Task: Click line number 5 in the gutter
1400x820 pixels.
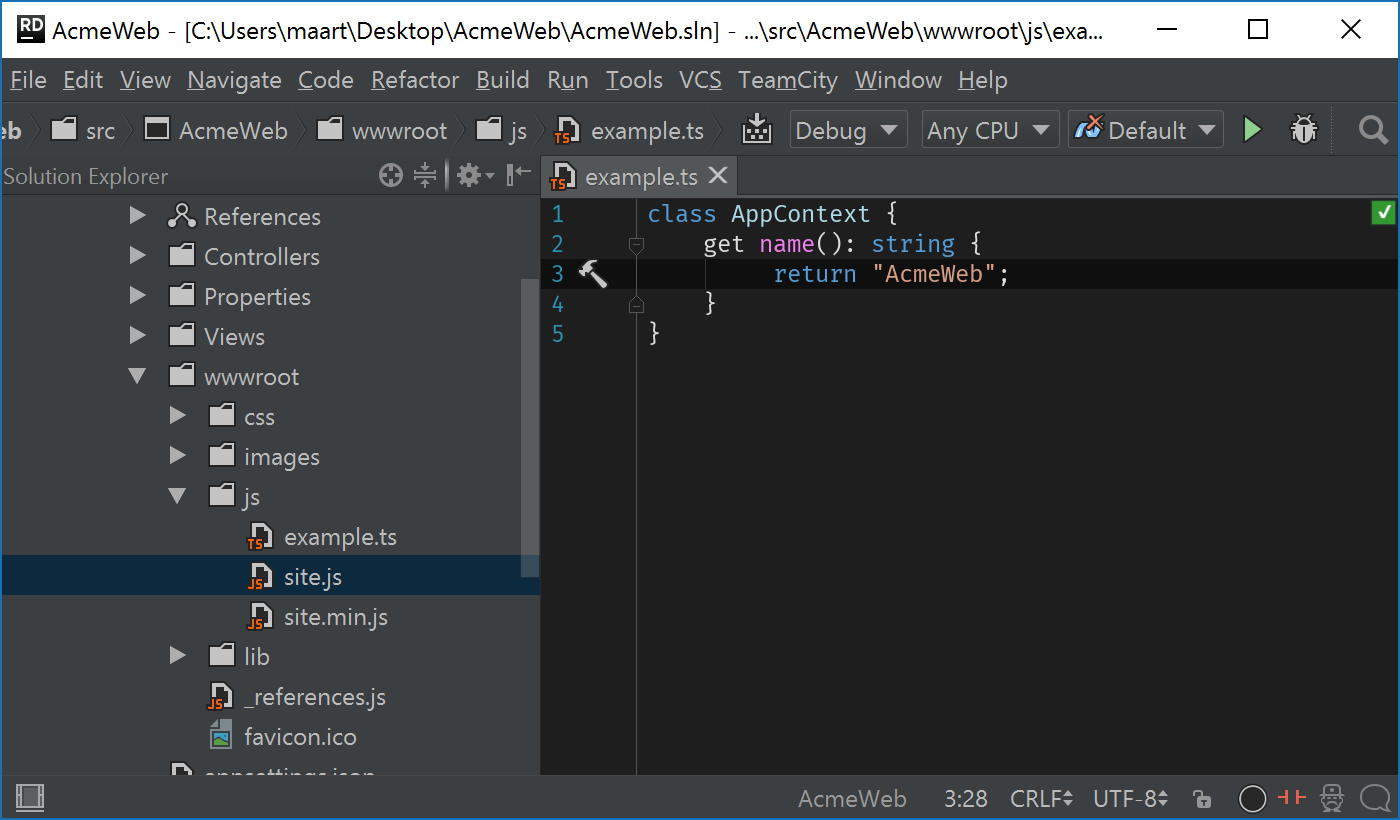Action: tap(558, 334)
